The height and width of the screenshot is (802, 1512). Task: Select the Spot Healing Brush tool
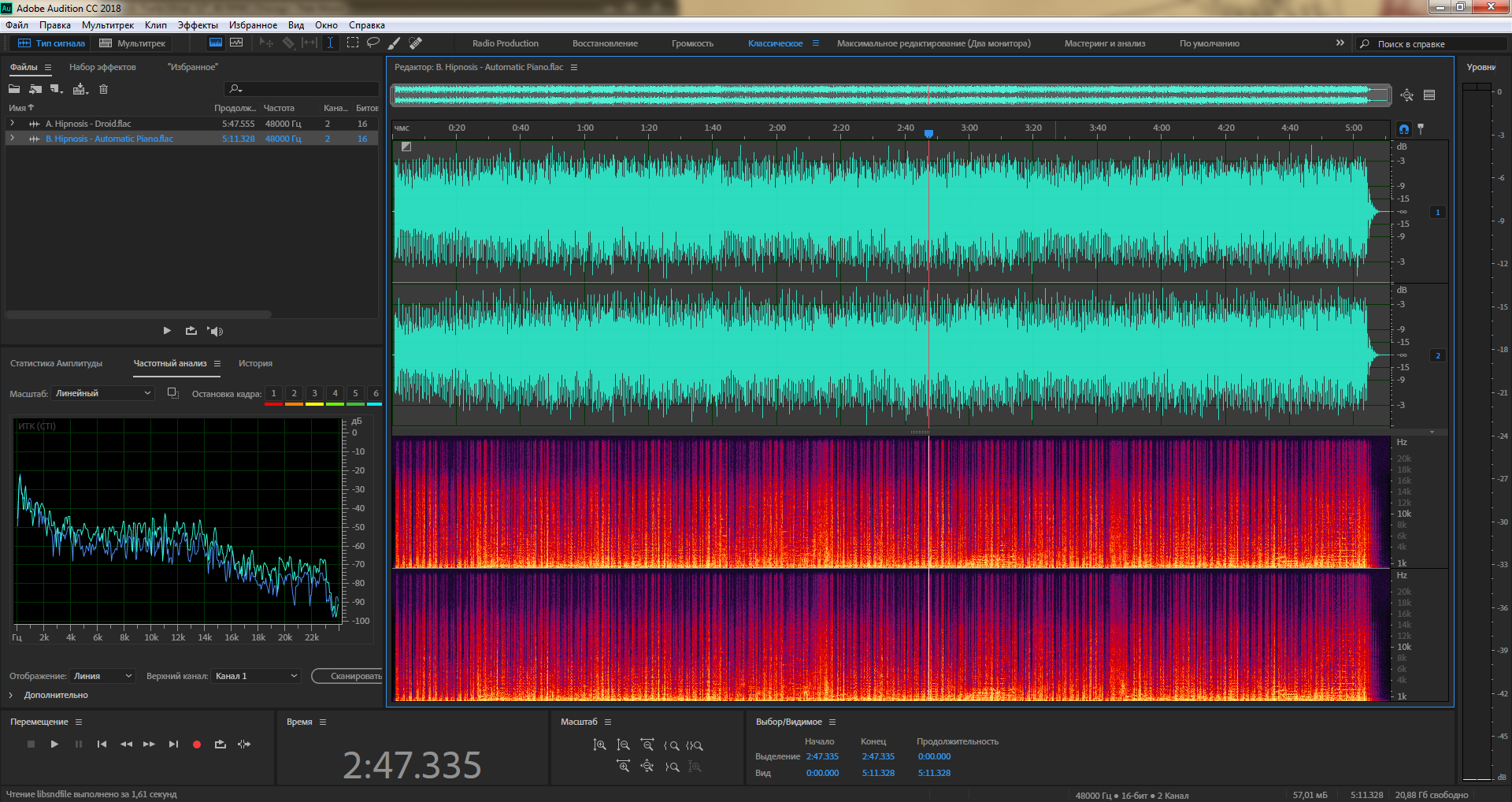(x=416, y=43)
